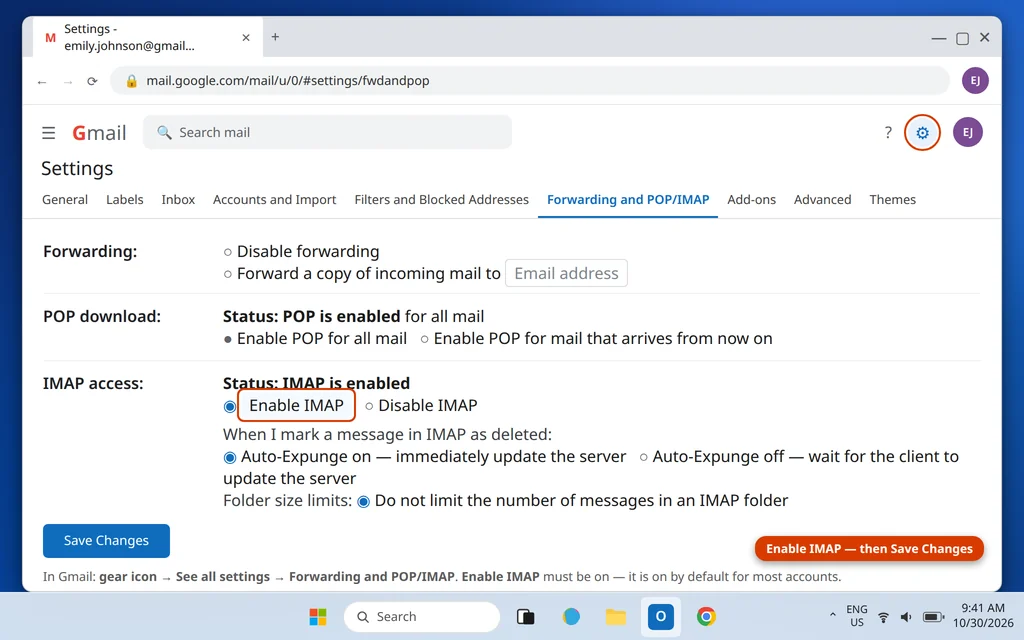Screen dimensions: 1024x640
Task: Select Enable POP for all mail
Action: coord(227,340)
